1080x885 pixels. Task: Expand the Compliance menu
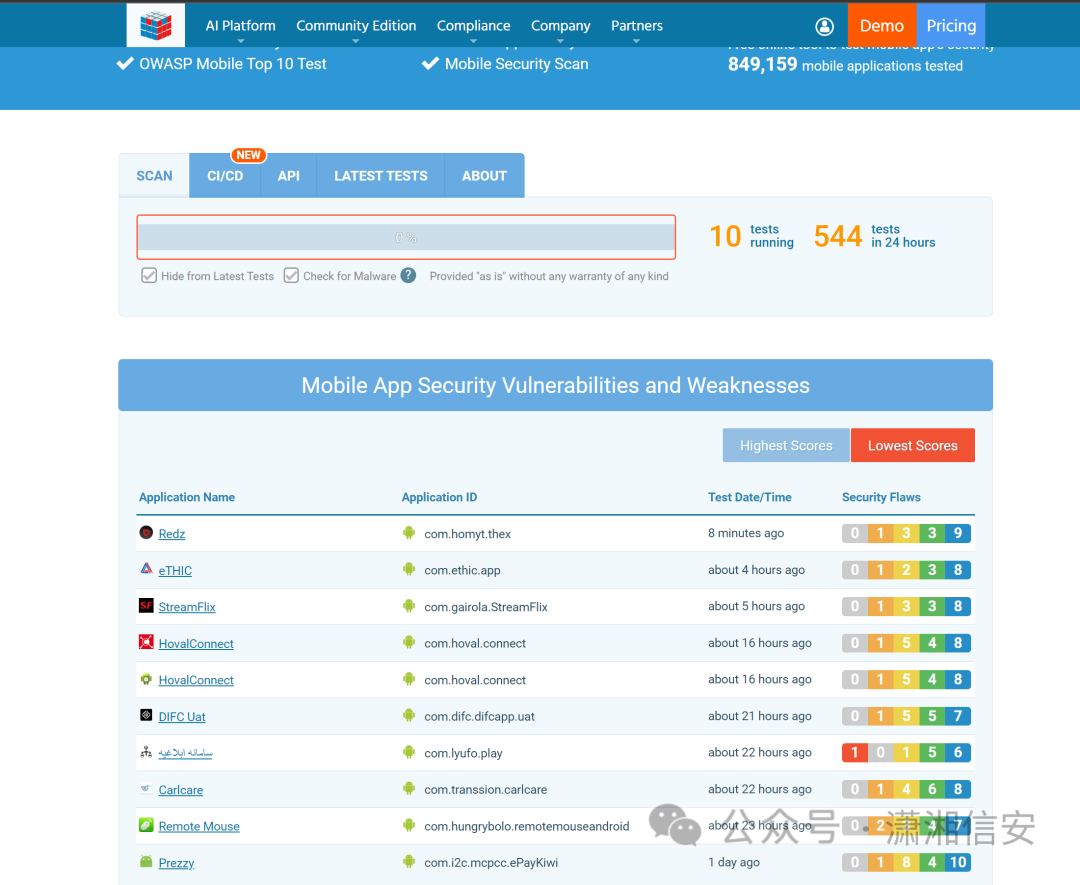click(x=473, y=26)
